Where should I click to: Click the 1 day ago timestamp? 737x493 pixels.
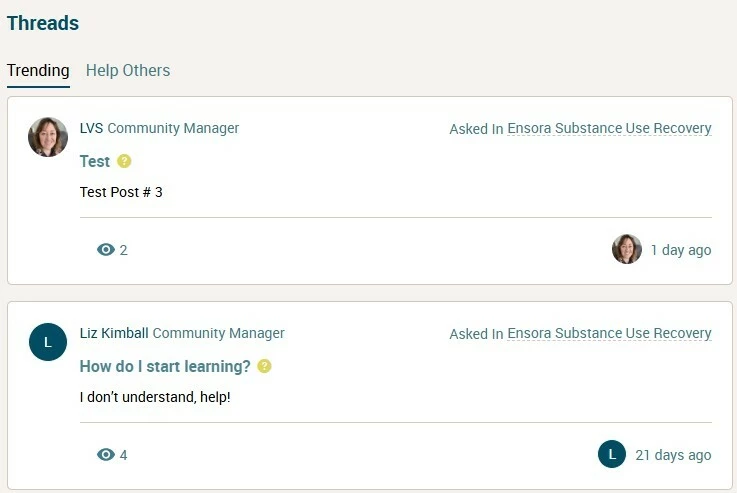pyautogui.click(x=681, y=250)
